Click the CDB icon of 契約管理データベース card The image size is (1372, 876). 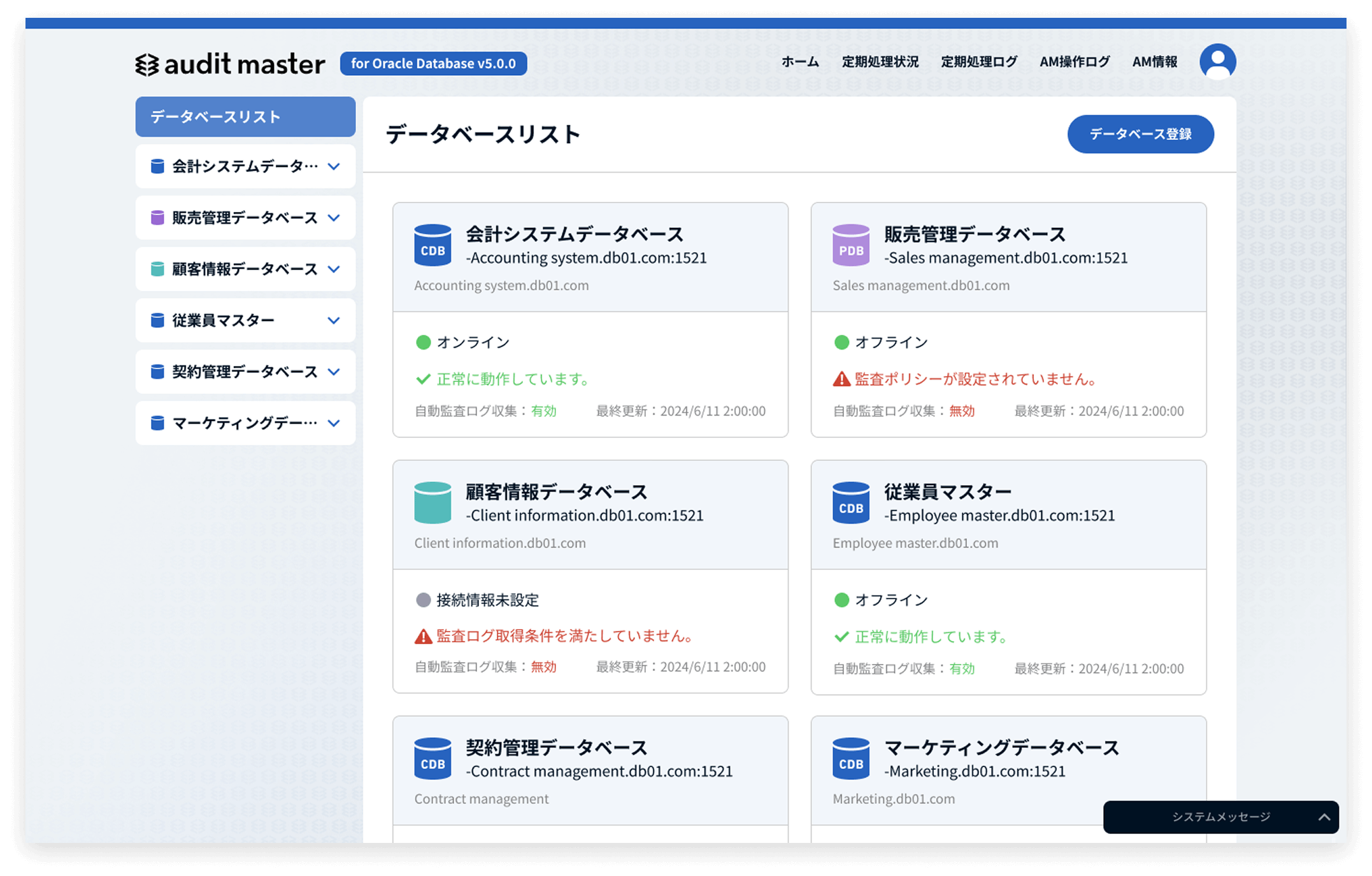point(432,758)
